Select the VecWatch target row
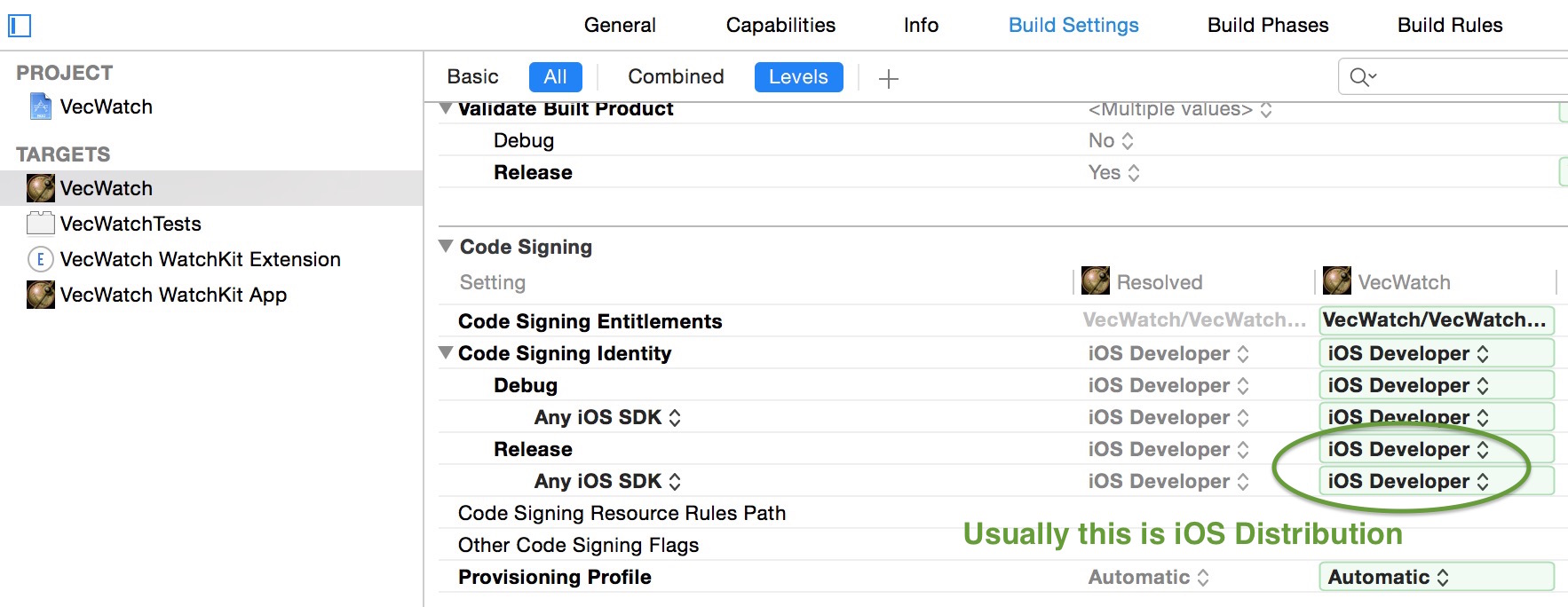 (x=211, y=188)
